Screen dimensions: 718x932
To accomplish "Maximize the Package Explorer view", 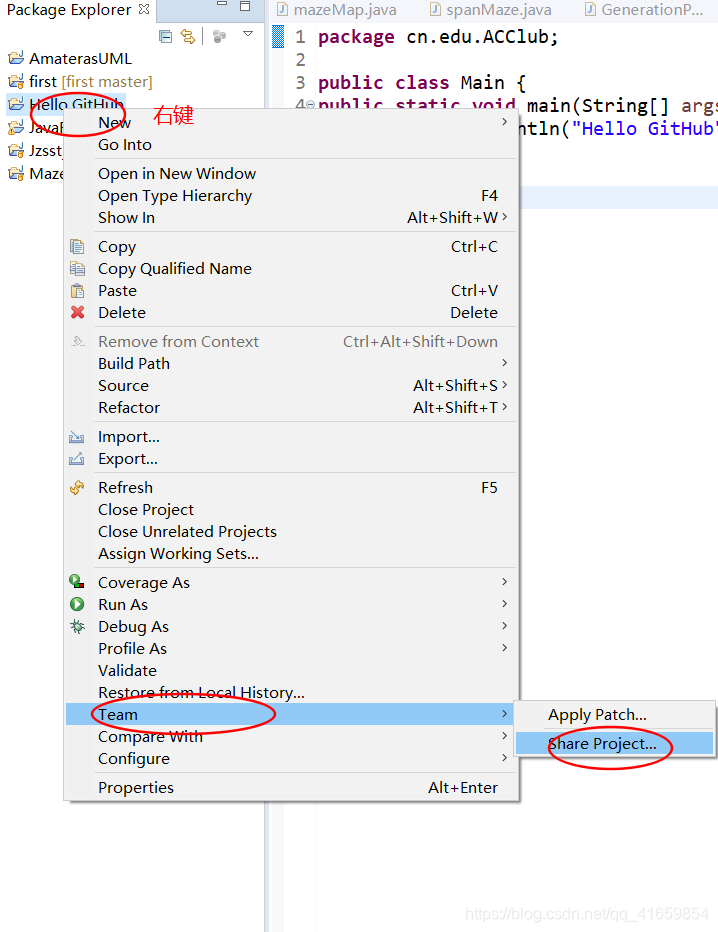I will coord(245,6).
